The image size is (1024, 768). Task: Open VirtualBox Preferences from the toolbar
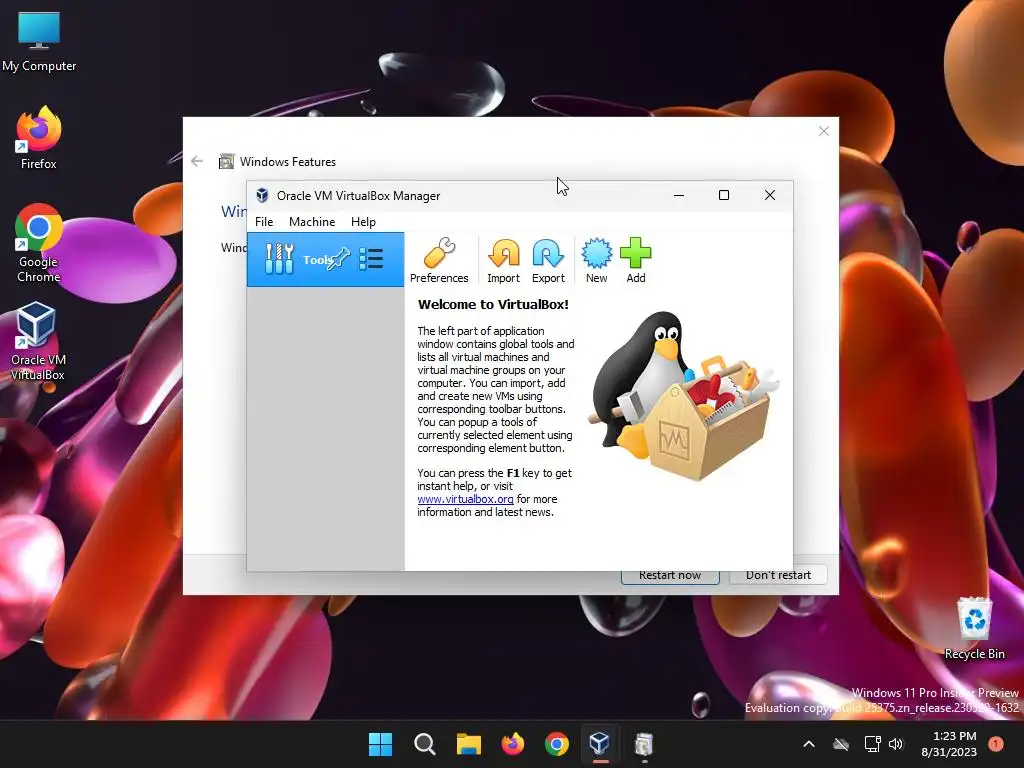point(439,260)
